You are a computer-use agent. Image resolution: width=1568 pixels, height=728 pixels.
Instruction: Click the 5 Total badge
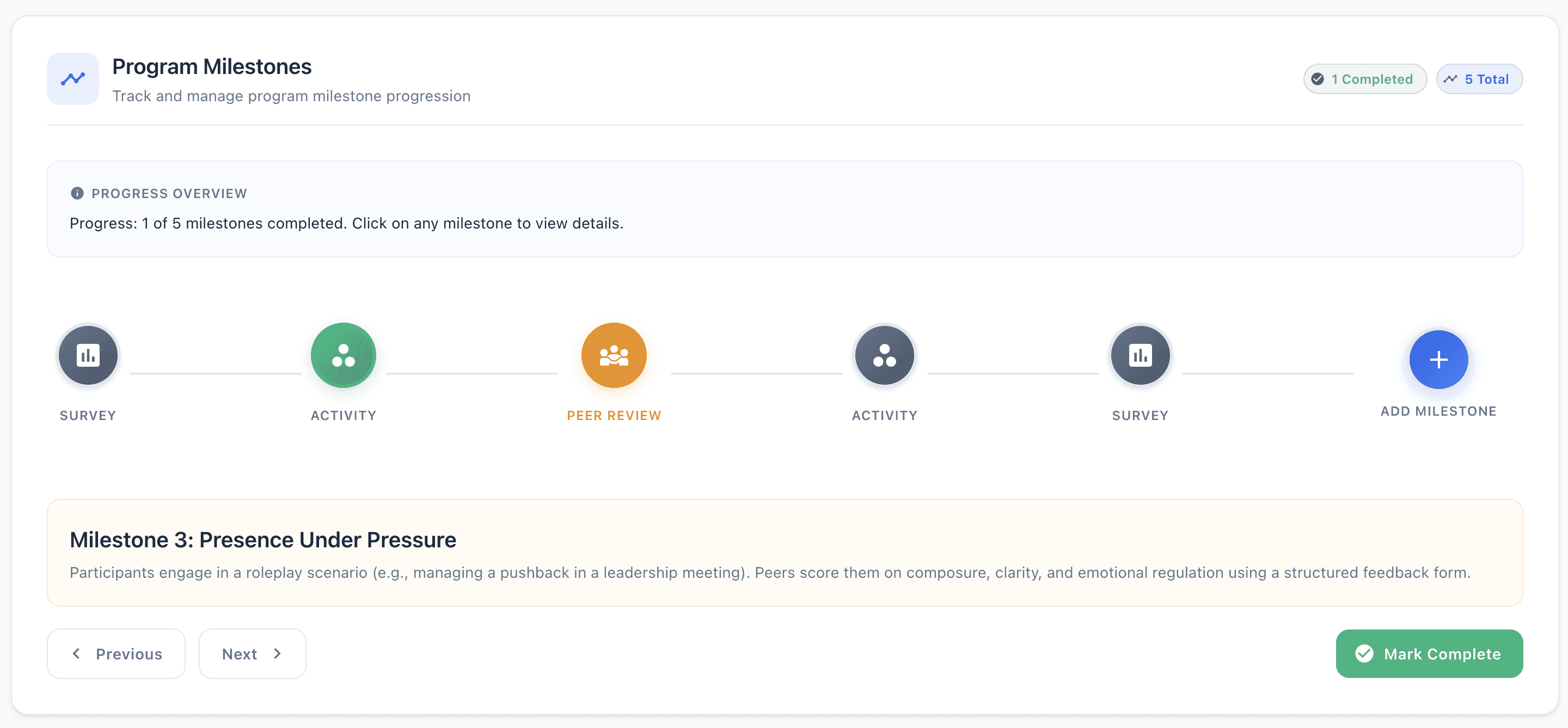click(1479, 79)
